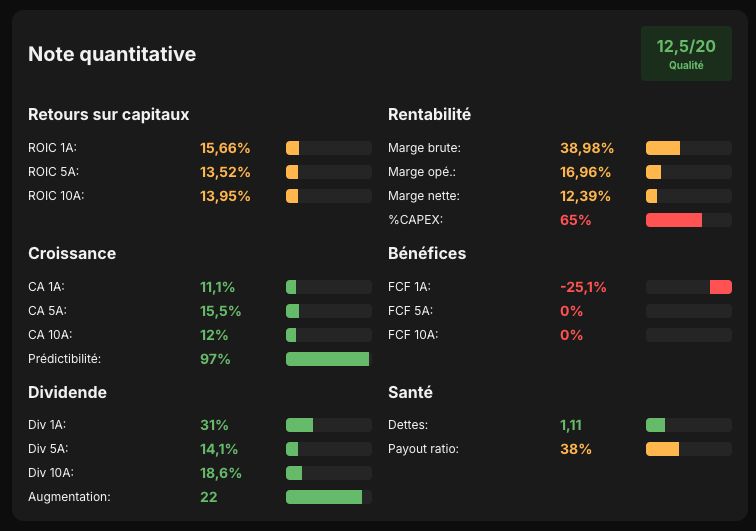Click the Prédictibilité 97% green bar
This screenshot has height=531, width=756.
[x=328, y=359]
